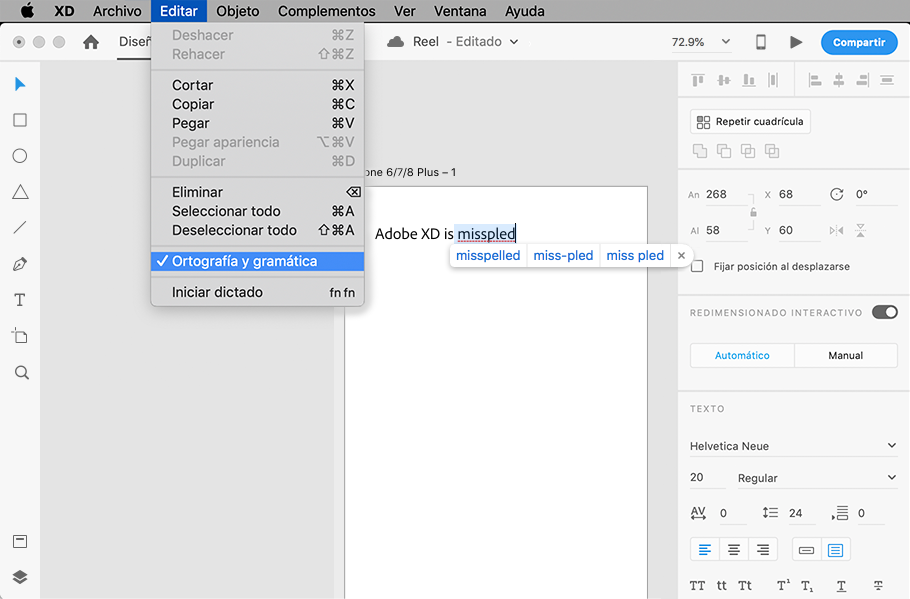Viewport: 910px width, 599px height.
Task: Align middle vertically icon
Action: [x=724, y=80]
